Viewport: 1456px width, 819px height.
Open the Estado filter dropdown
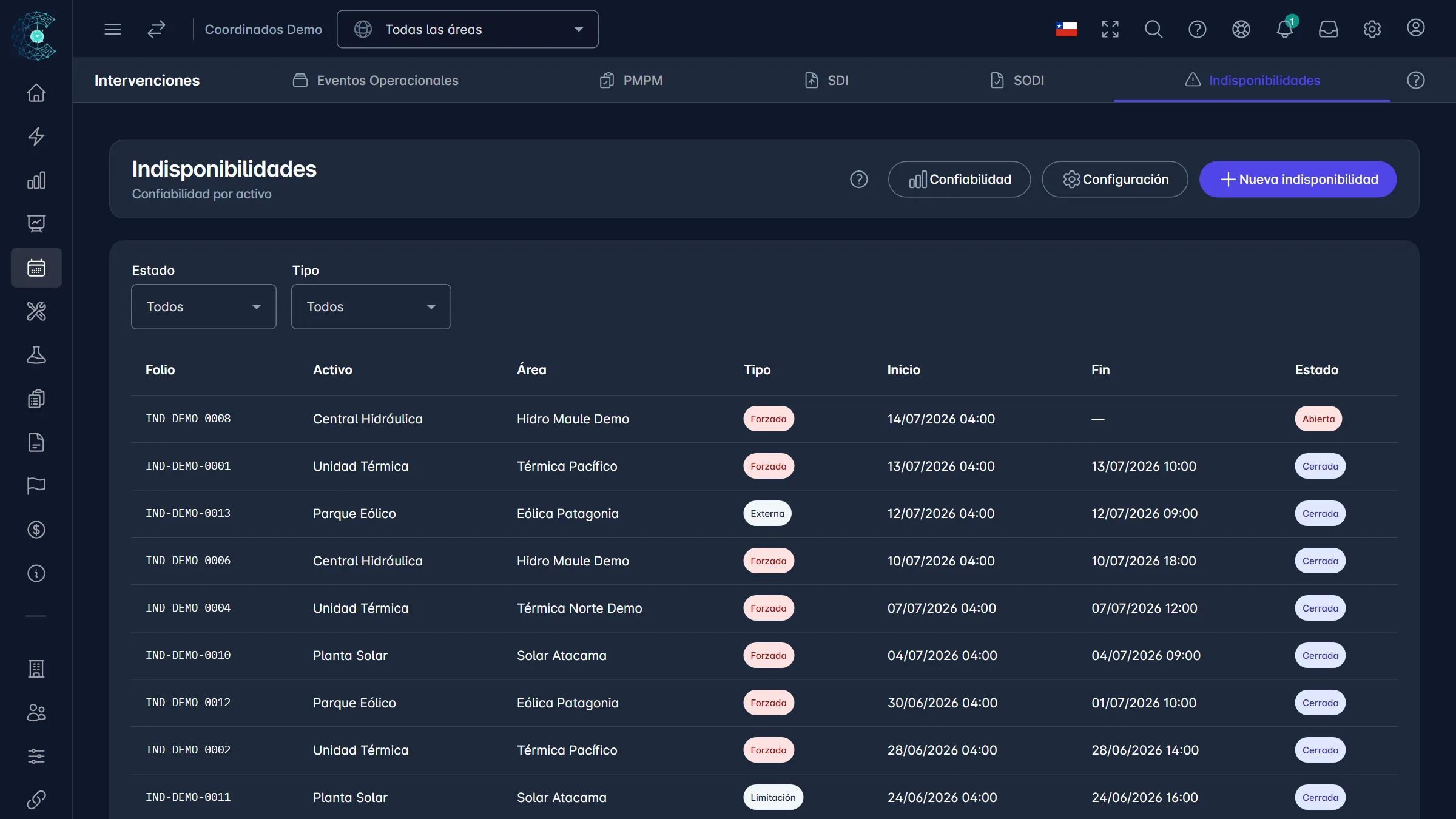click(204, 307)
